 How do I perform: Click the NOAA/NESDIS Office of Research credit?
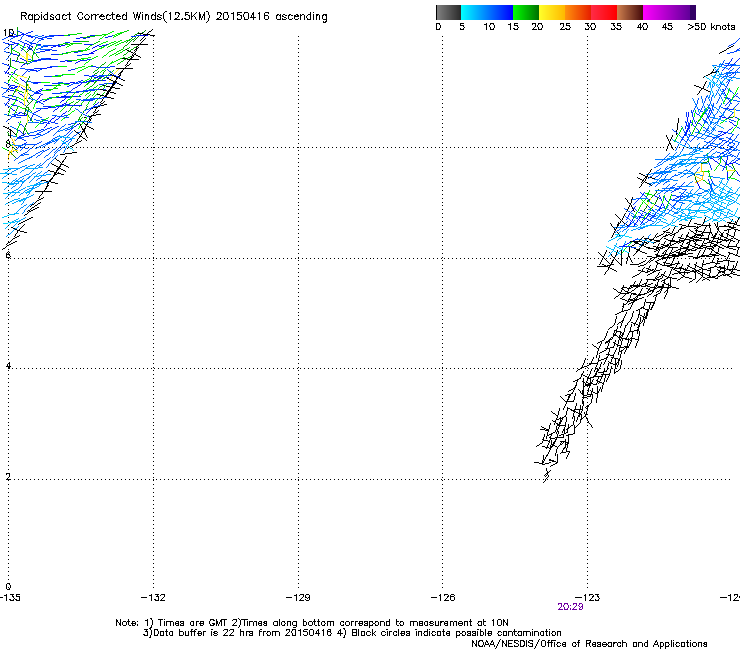coord(589,644)
